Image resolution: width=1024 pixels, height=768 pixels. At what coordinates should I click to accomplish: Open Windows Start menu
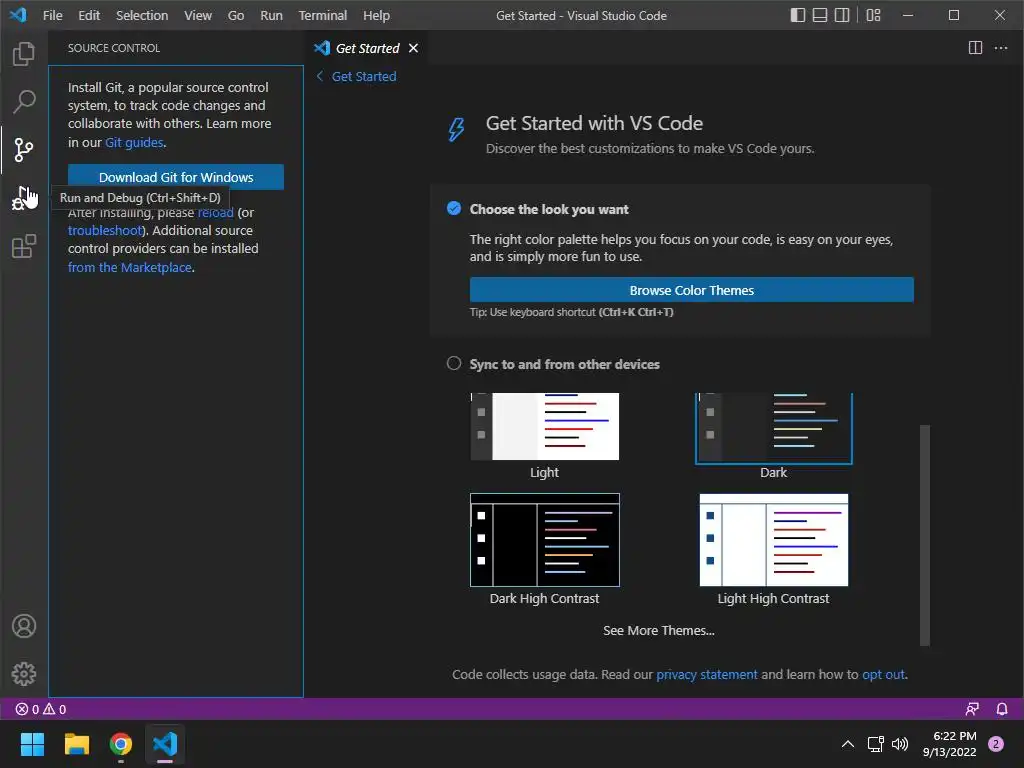point(32,744)
